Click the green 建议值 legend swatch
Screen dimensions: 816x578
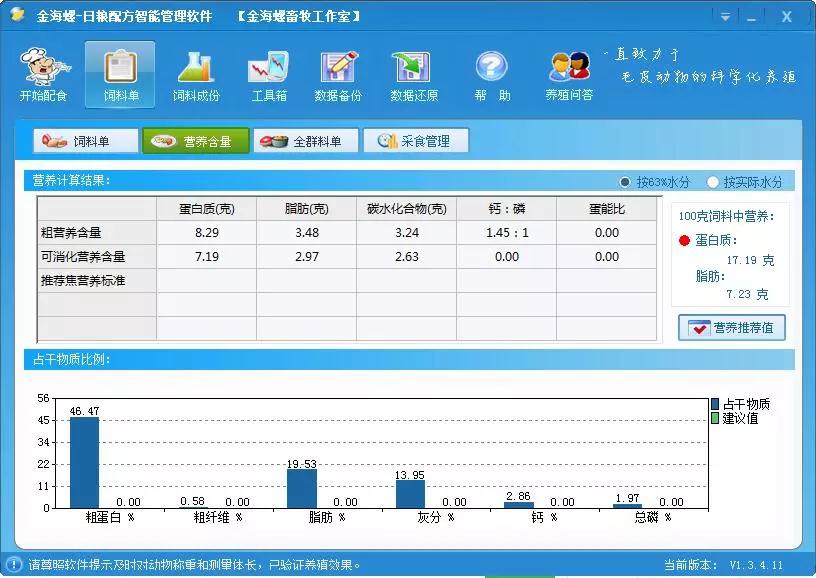coord(715,418)
